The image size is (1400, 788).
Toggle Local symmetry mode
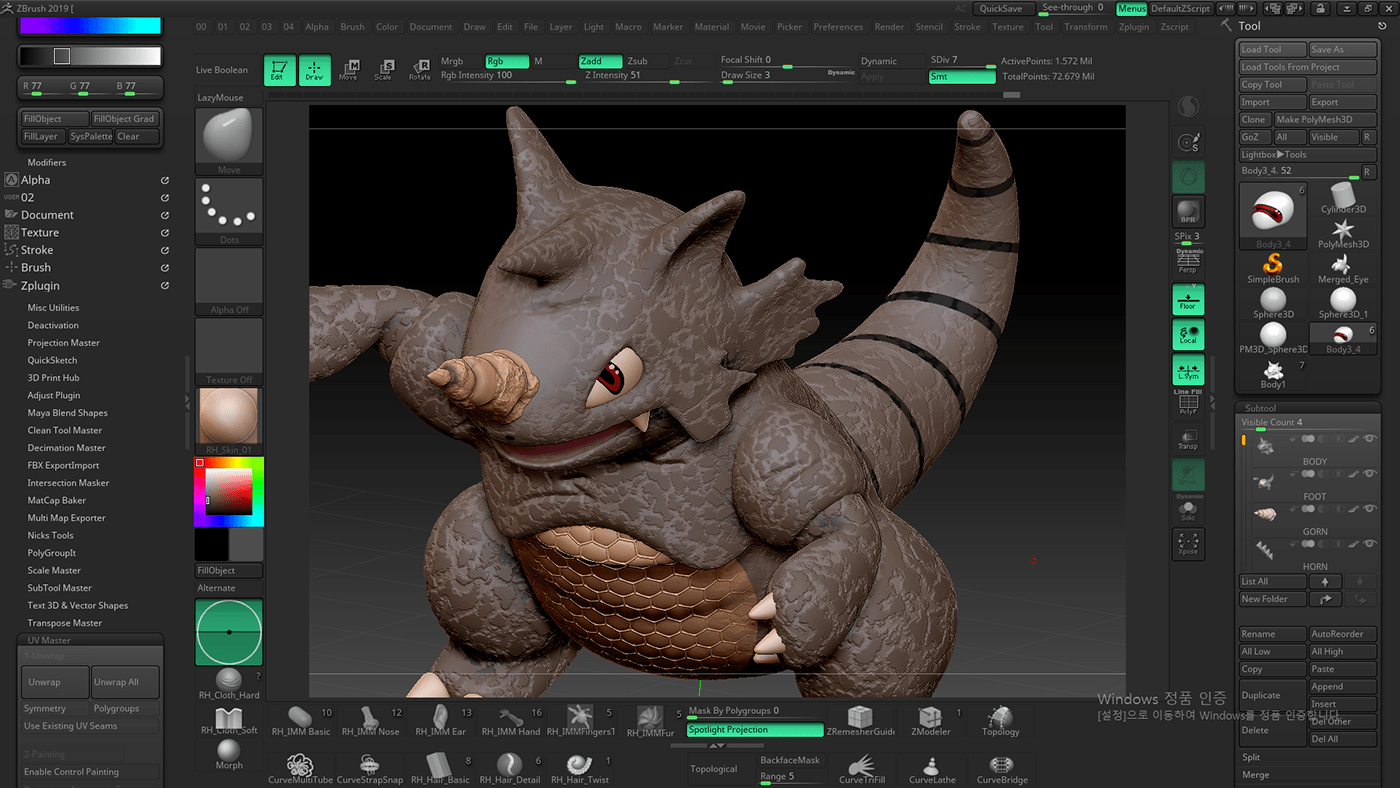(1188, 335)
